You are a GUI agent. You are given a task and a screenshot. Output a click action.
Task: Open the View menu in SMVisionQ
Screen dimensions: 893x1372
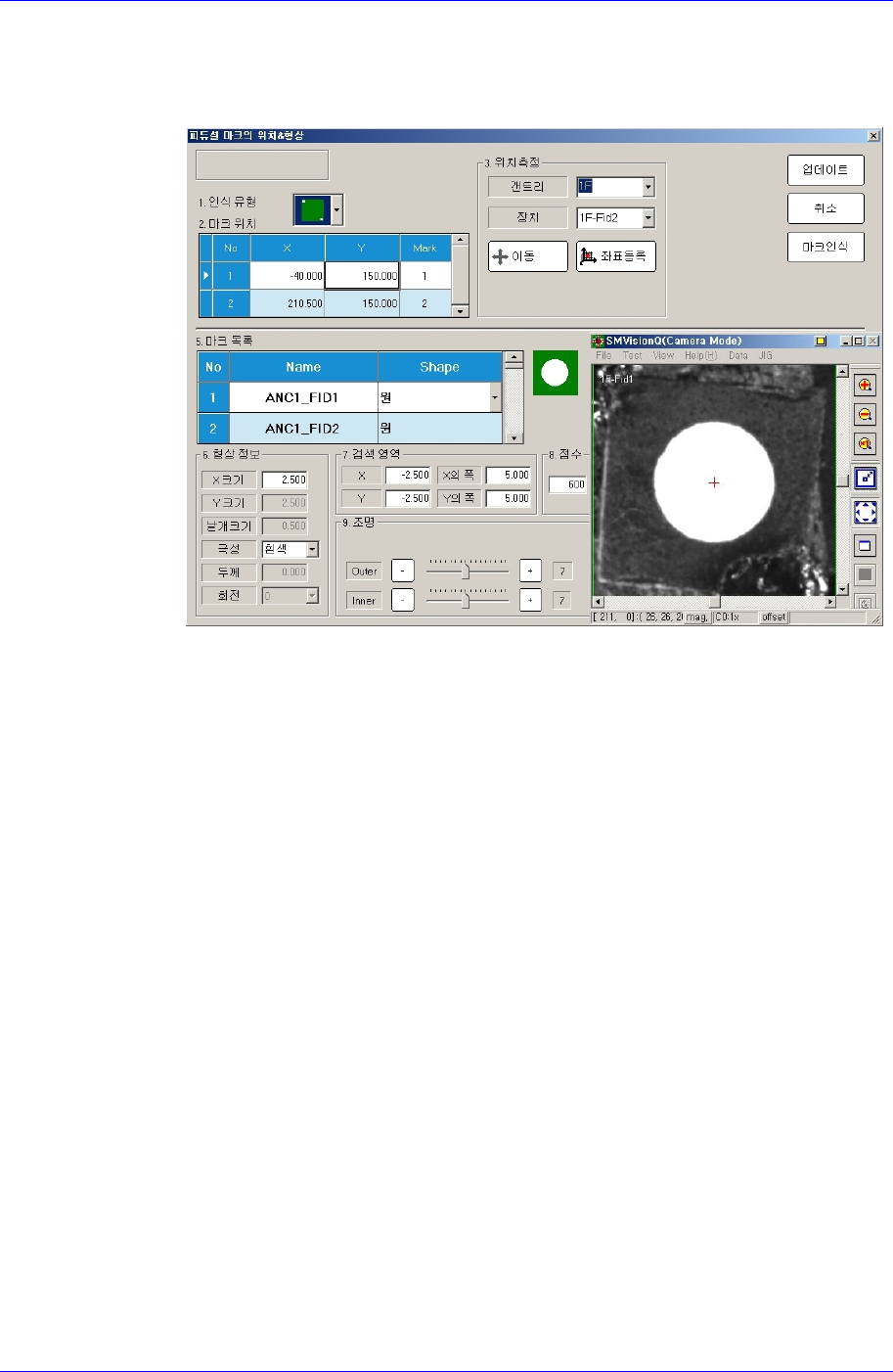click(x=663, y=356)
